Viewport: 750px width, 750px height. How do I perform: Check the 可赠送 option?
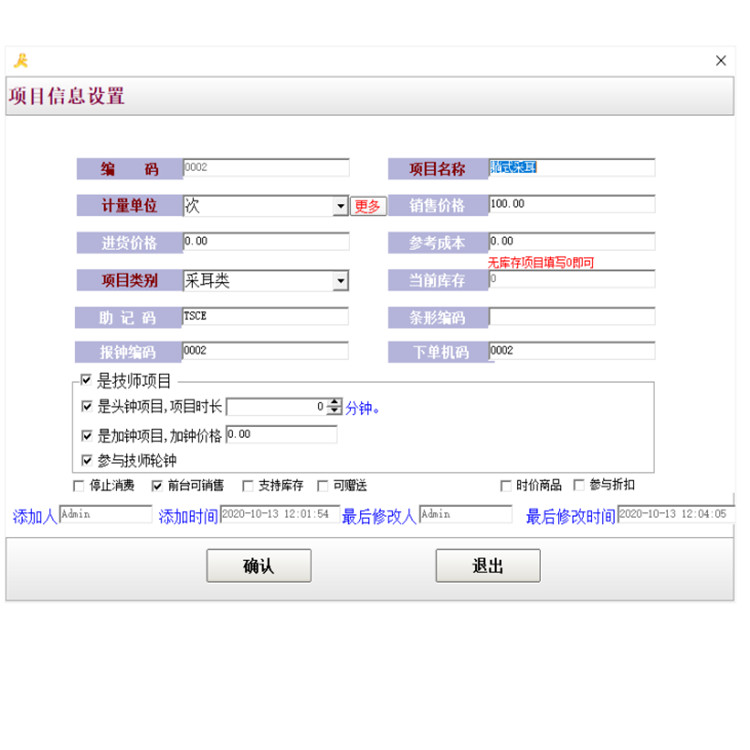(x=323, y=486)
